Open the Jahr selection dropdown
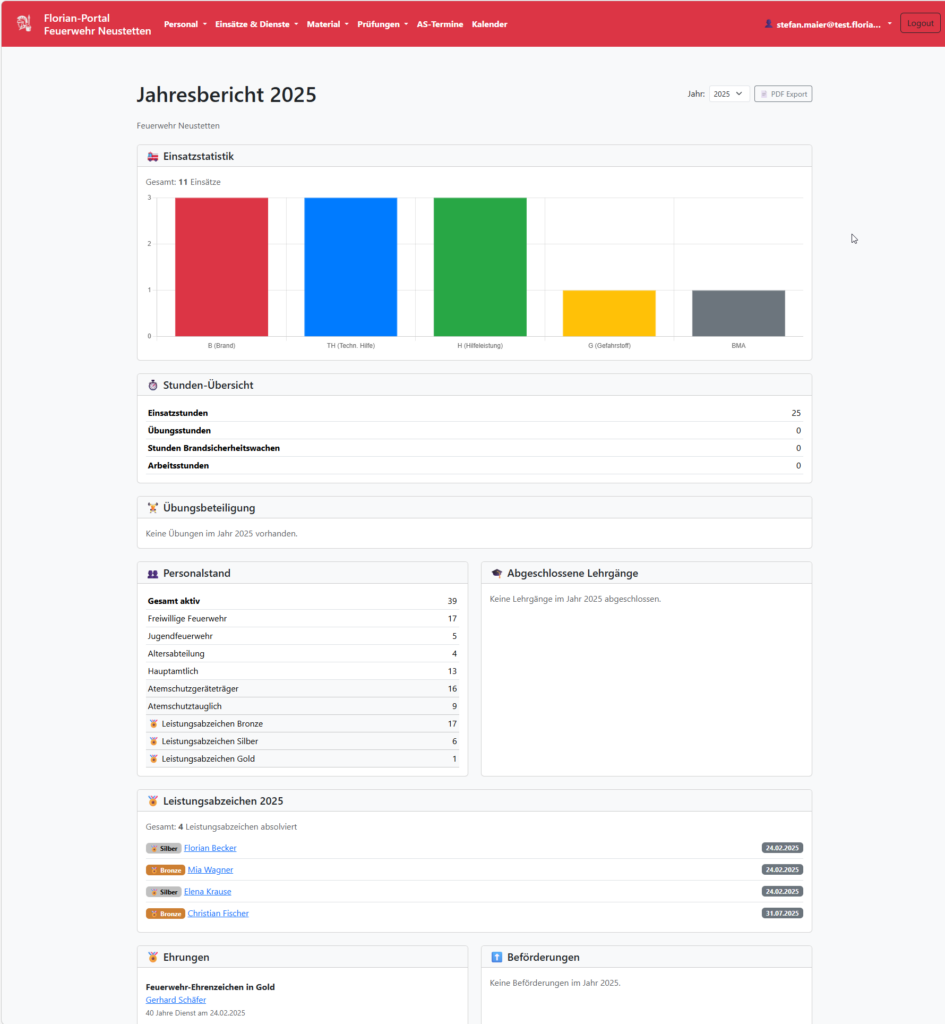Screen dimensions: 945x1024 coord(729,94)
